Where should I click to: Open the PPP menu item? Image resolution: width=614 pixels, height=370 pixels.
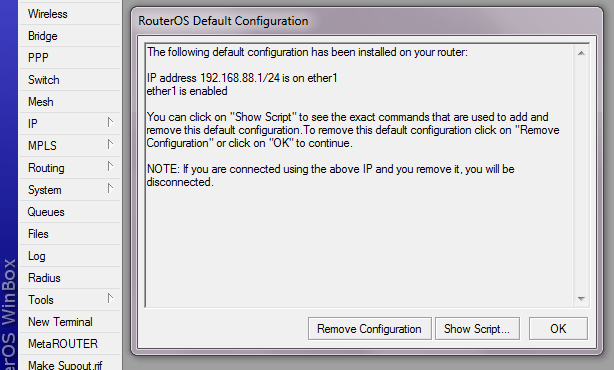pos(70,58)
